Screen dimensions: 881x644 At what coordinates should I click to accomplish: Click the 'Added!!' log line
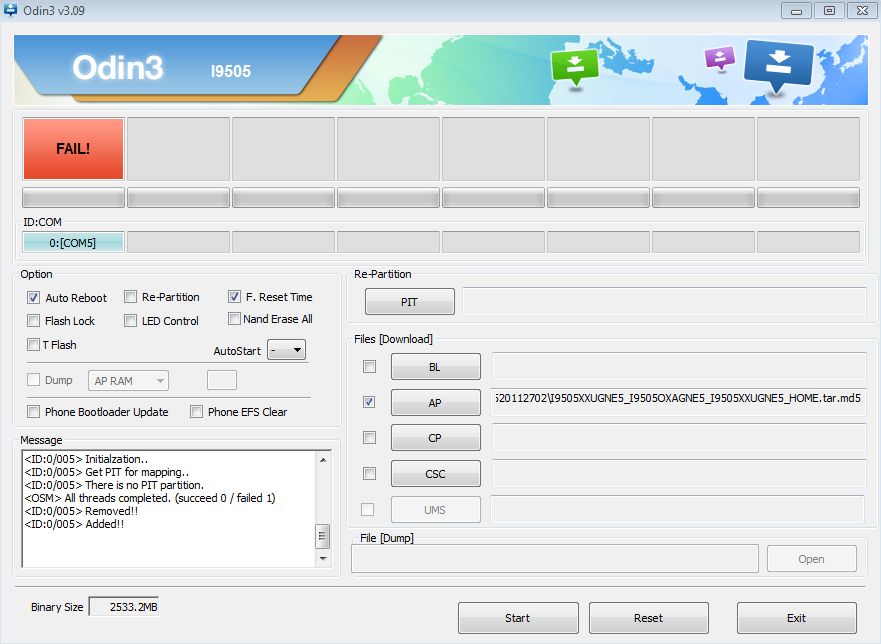coord(75,524)
